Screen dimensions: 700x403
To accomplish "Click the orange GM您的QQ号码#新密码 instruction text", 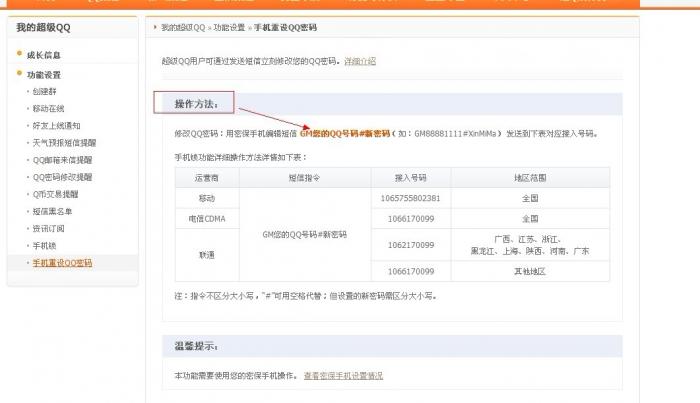I will click(345, 133).
